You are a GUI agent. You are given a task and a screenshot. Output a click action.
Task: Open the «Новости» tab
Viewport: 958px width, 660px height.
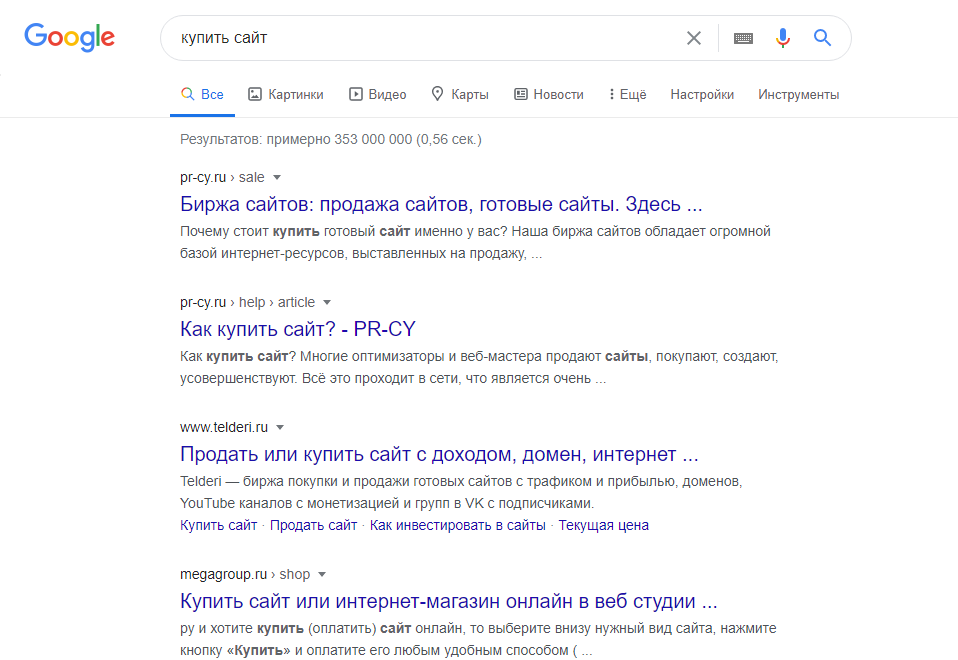[549, 95]
